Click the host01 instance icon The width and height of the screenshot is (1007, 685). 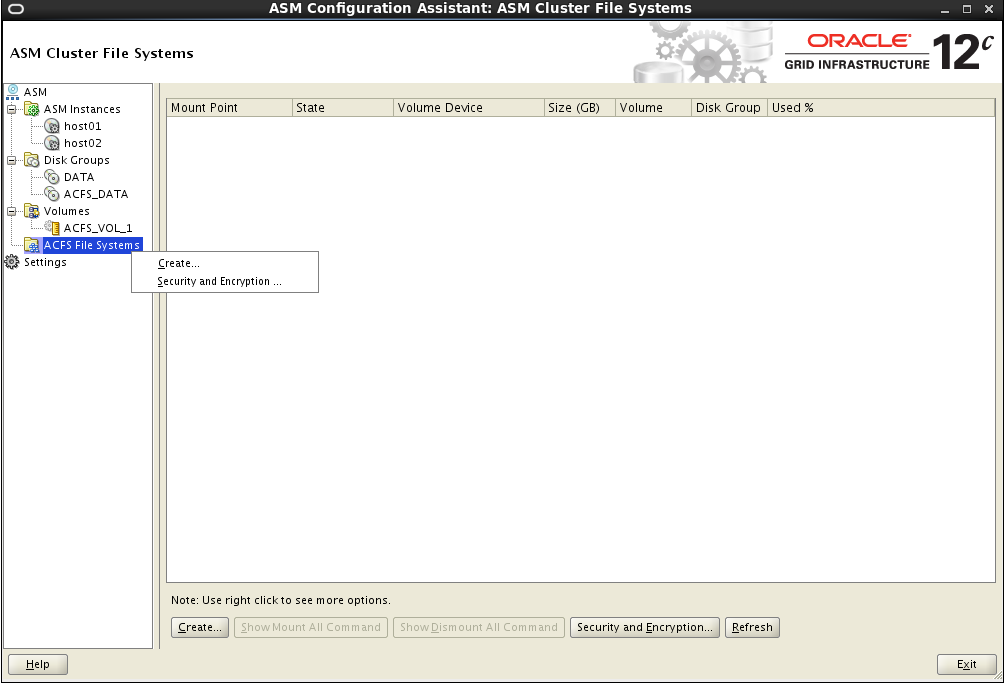52,126
